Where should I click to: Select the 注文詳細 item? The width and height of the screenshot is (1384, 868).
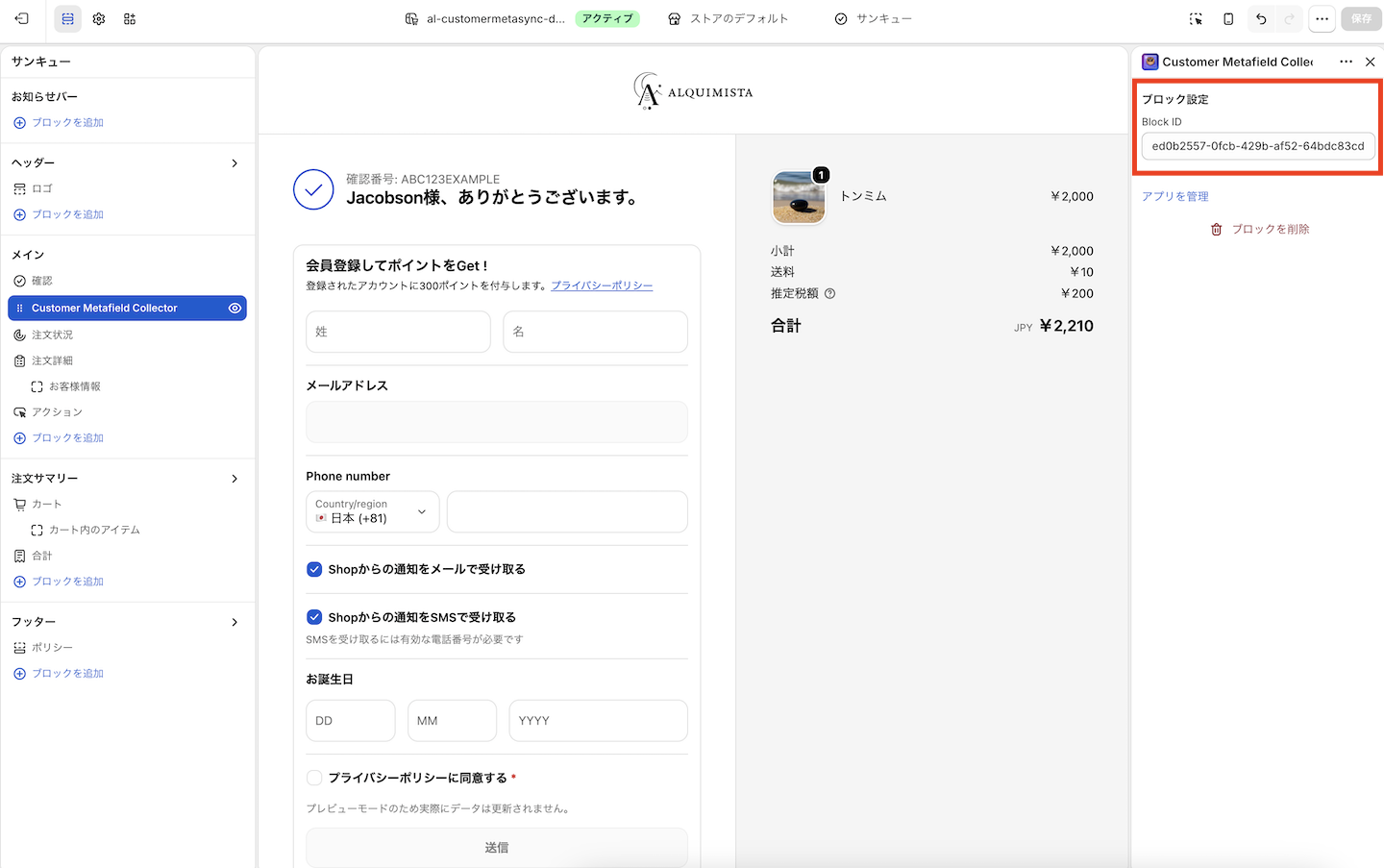[x=43, y=360]
